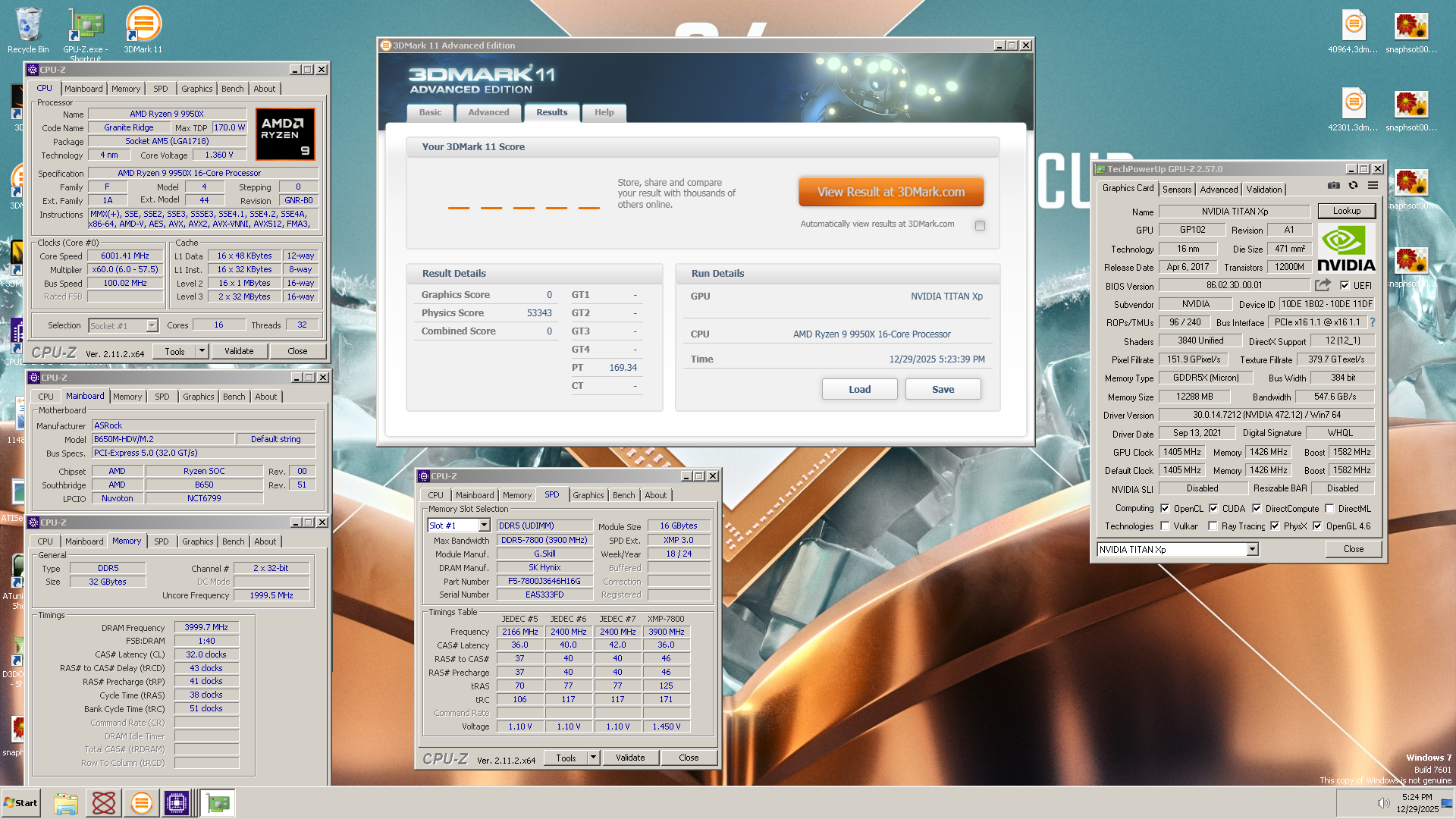Image resolution: width=1456 pixels, height=819 pixels.
Task: Click the AMD Ryzen 9 logo in CPU-Z
Action: 285,134
